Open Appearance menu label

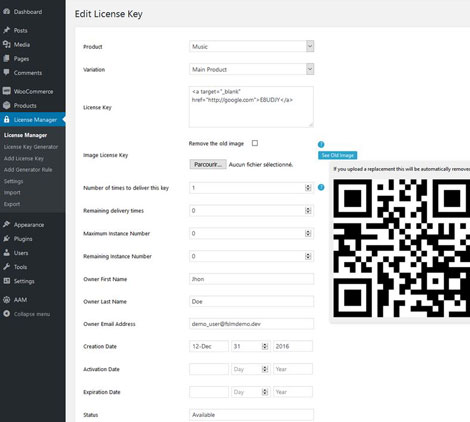tap(29, 225)
